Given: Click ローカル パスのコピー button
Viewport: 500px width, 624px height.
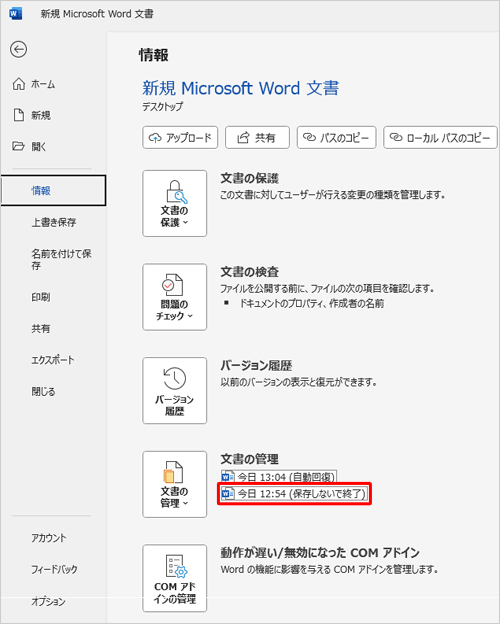Looking at the screenshot, I should click(440, 138).
